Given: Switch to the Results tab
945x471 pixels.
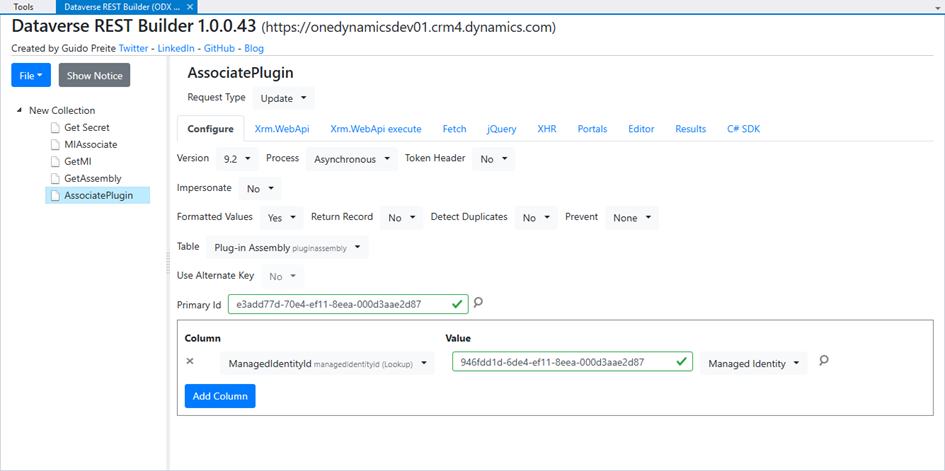Looking at the screenshot, I should [x=691, y=129].
